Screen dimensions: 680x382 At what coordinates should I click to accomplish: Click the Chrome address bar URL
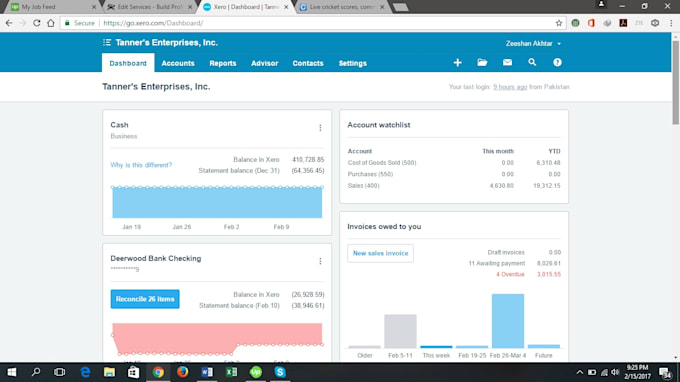point(153,23)
